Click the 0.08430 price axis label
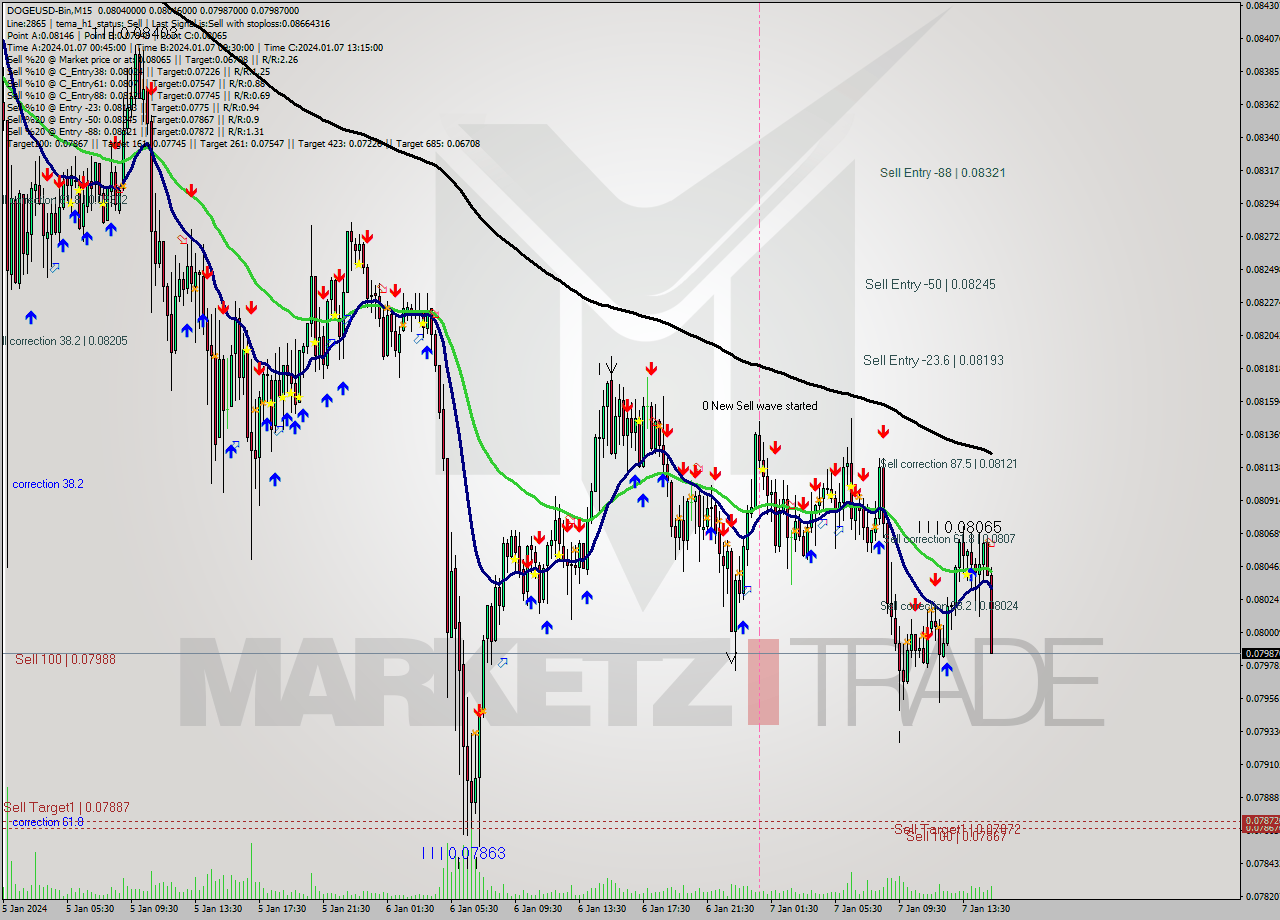 tap(1261, 6)
